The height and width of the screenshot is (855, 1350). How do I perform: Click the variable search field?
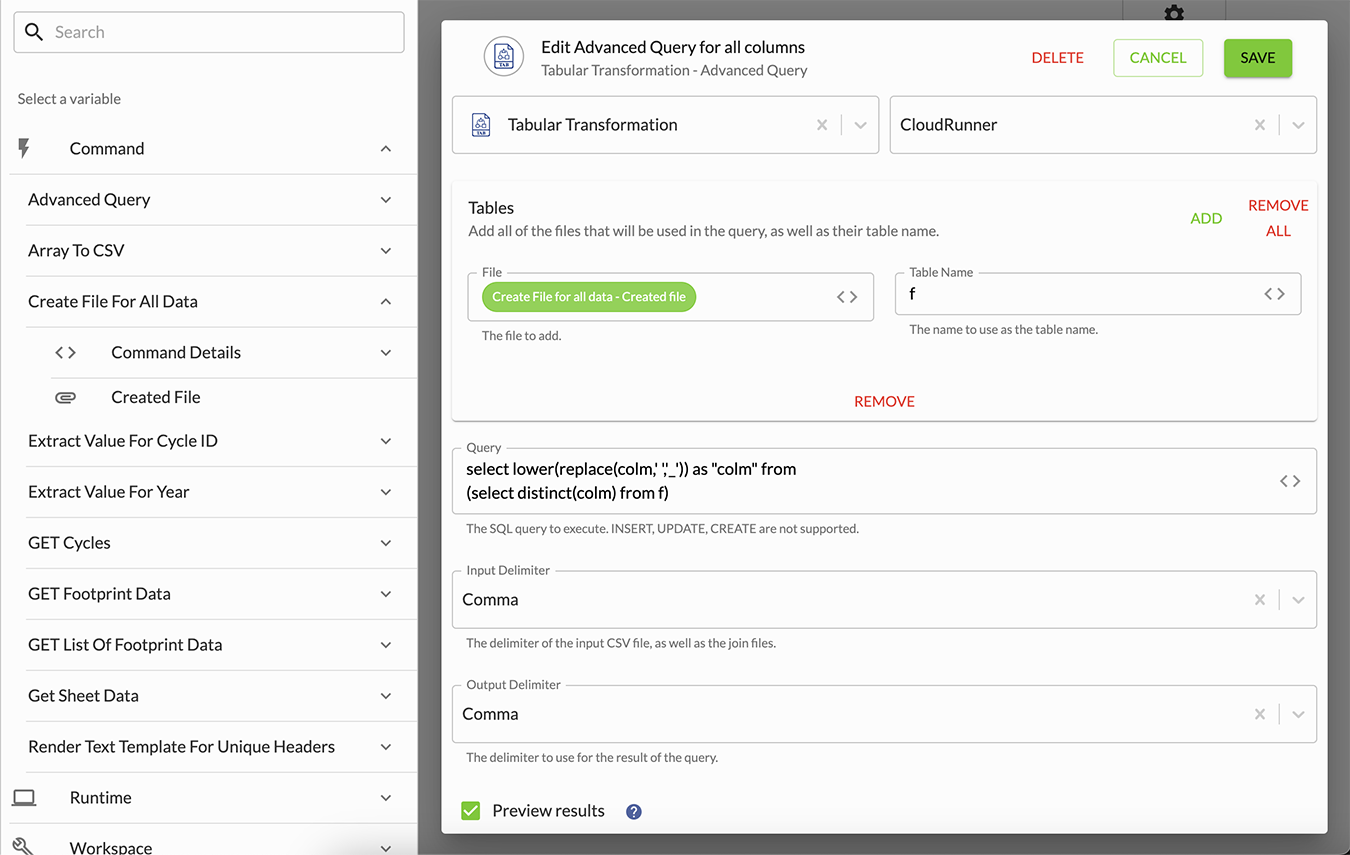209,32
